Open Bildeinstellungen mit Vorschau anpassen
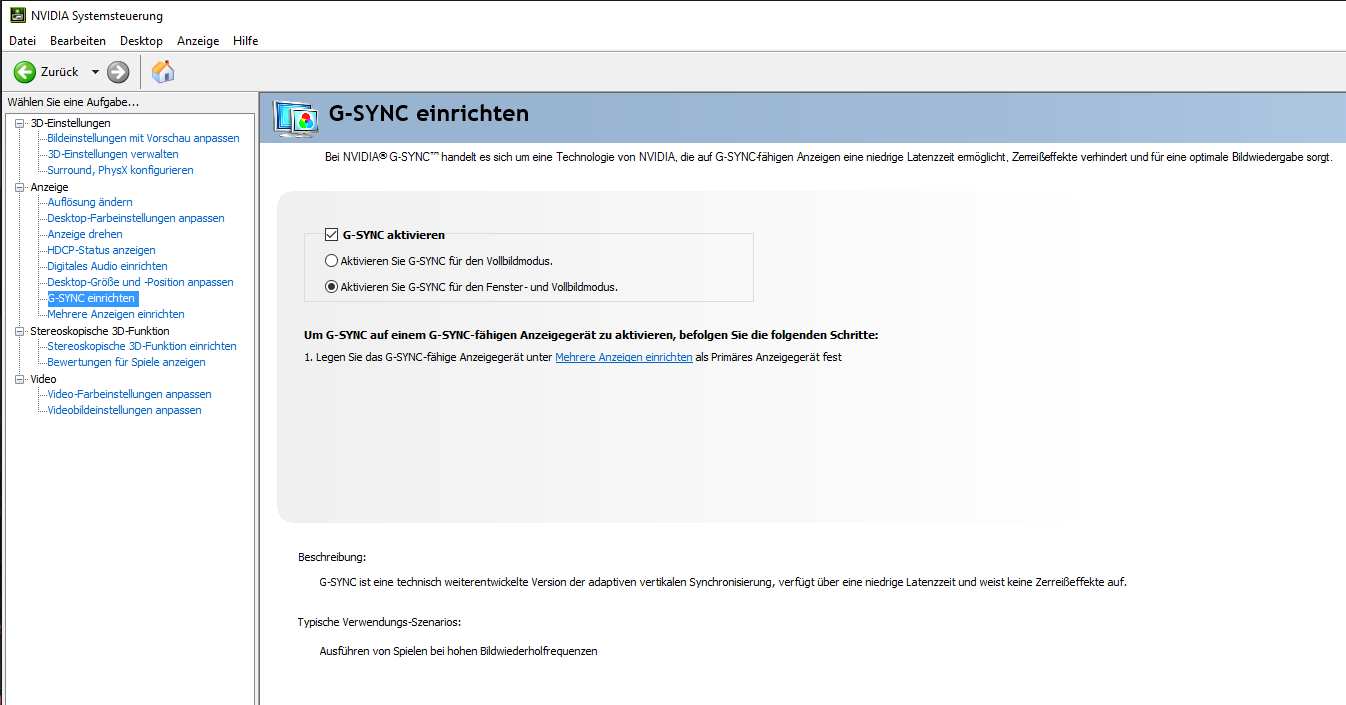Screen dimensions: 1346x705 144,138
